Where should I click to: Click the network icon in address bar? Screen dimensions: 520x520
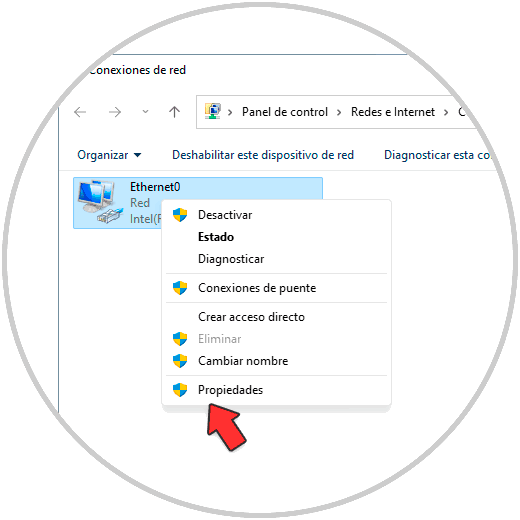(x=213, y=111)
